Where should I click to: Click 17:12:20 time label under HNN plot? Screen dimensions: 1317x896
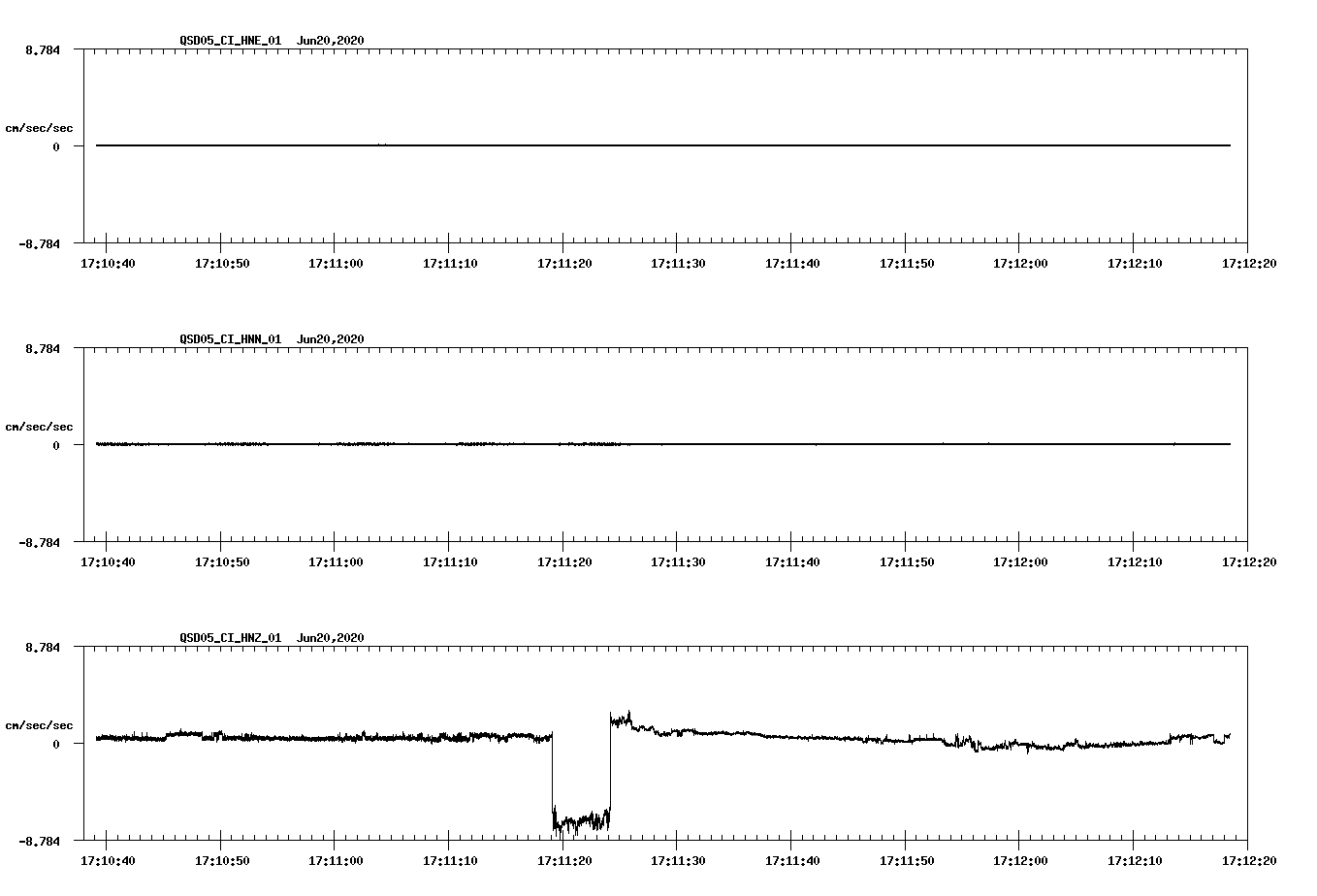(1249, 561)
